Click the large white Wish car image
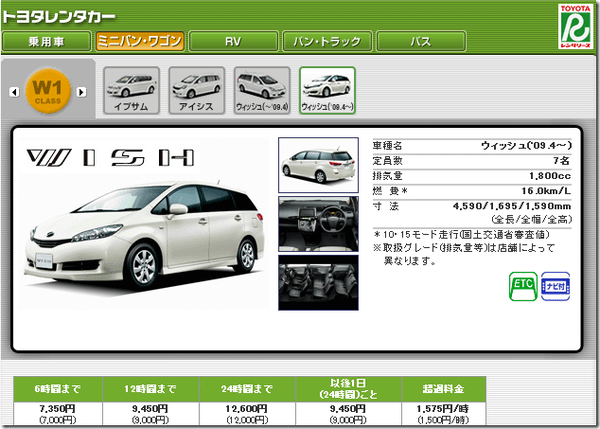Image resolution: width=600 pixels, height=429 pixels. click(145, 239)
